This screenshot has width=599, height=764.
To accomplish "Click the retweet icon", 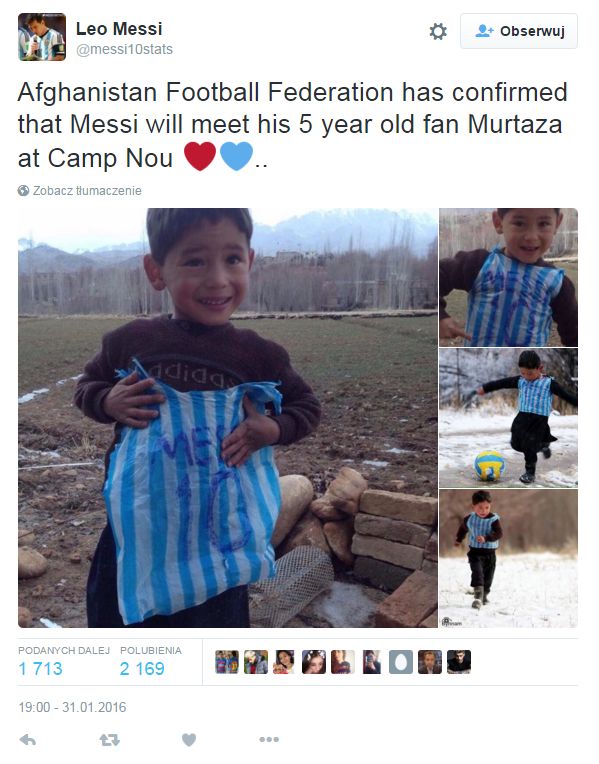I will pos(109,740).
